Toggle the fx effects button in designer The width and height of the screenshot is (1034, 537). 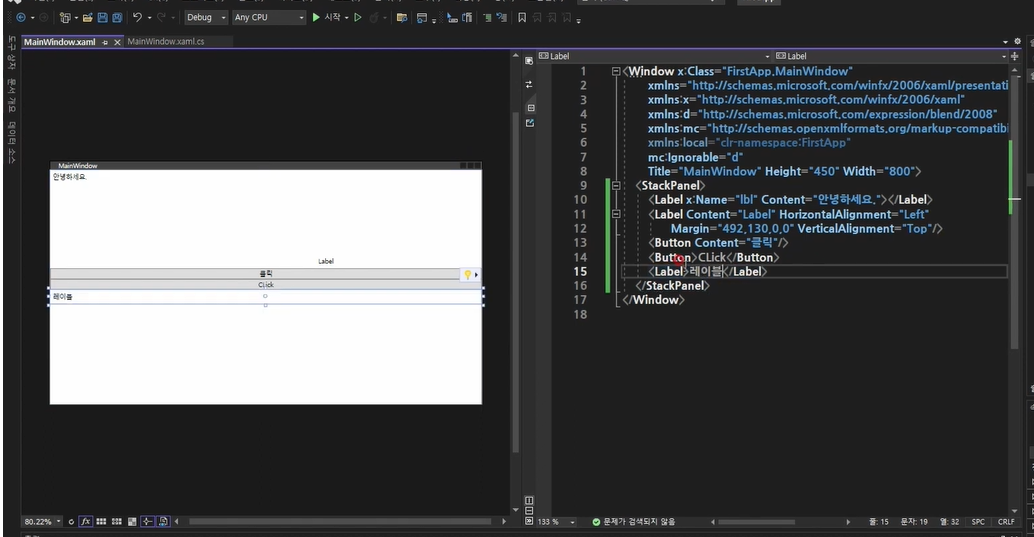coord(86,521)
